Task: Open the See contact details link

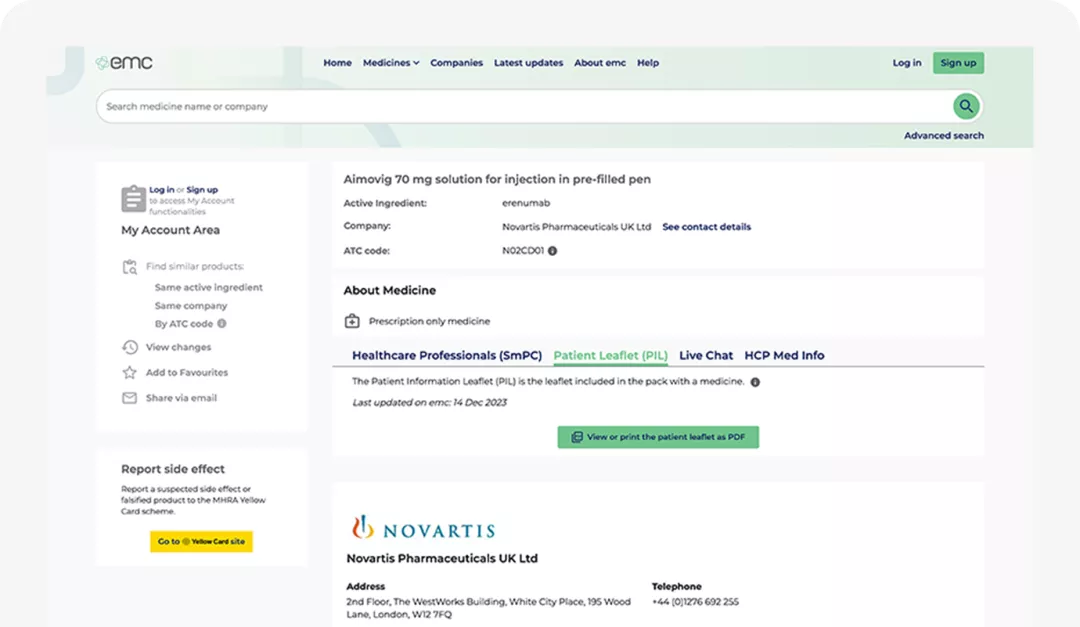Action: (x=706, y=227)
